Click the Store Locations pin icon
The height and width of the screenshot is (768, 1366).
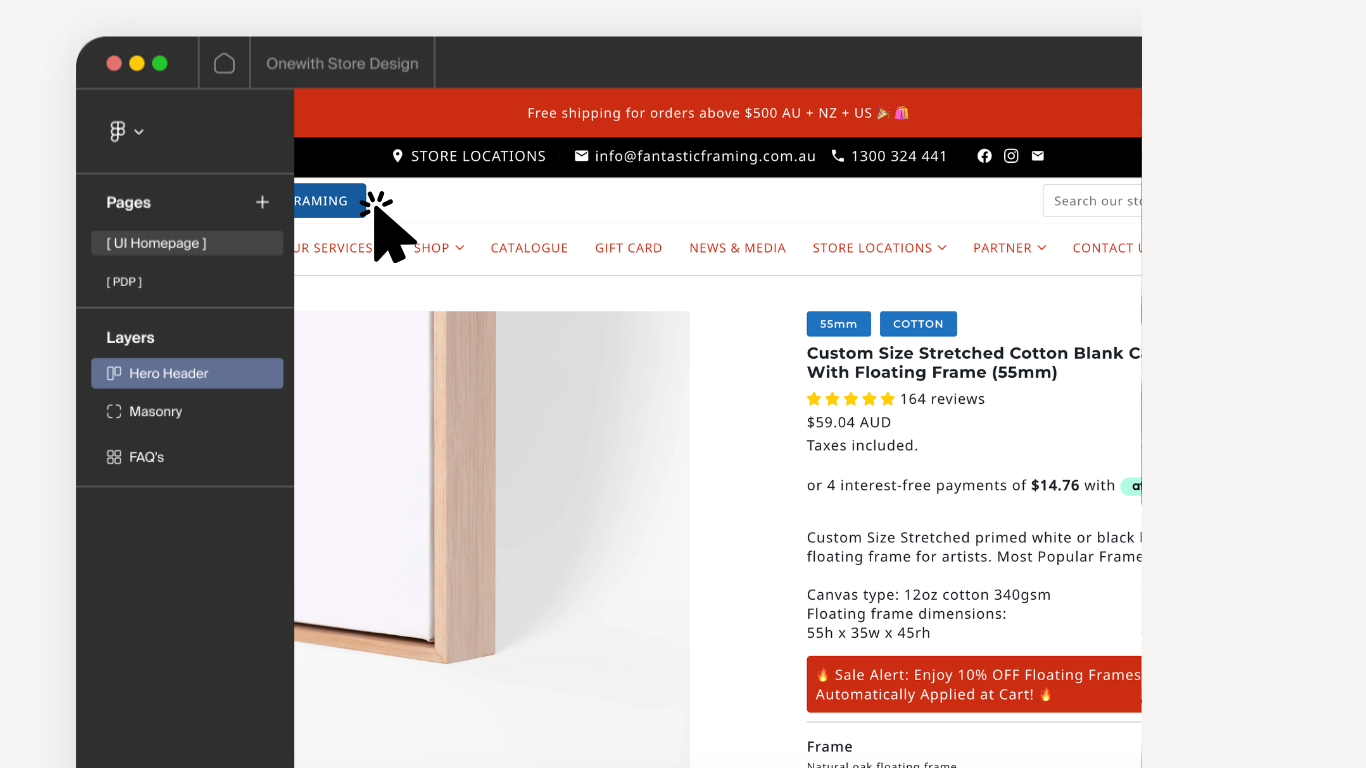398,156
